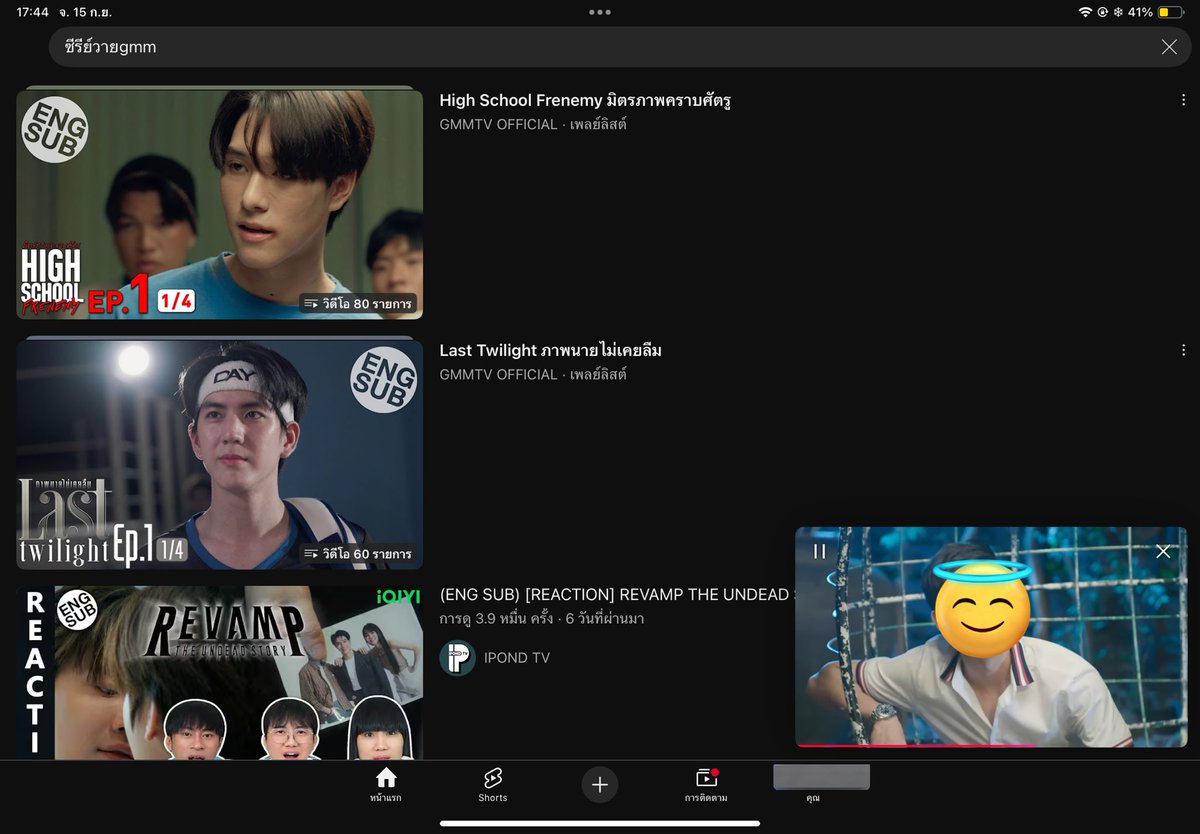Open the You profile tab
1200x834 pixels.
[821, 785]
